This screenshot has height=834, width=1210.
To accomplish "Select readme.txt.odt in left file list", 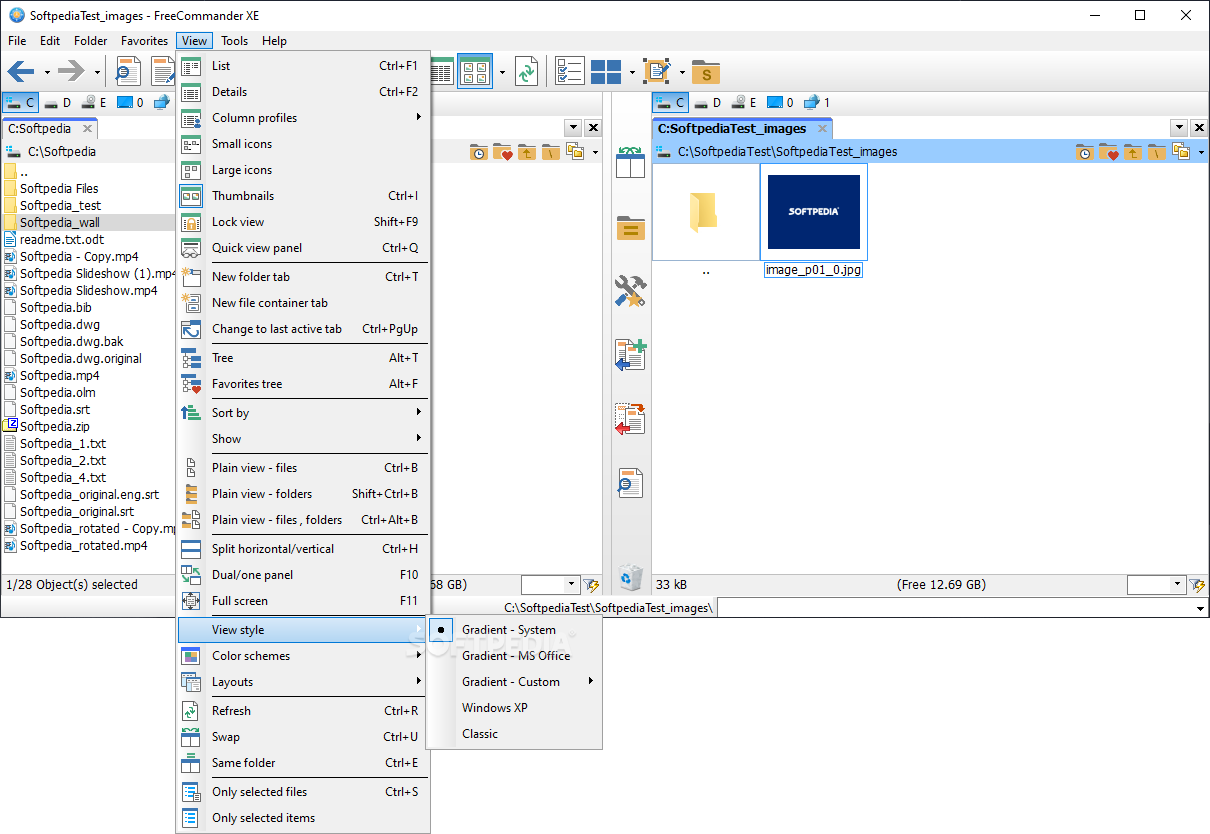I will pyautogui.click(x=61, y=239).
